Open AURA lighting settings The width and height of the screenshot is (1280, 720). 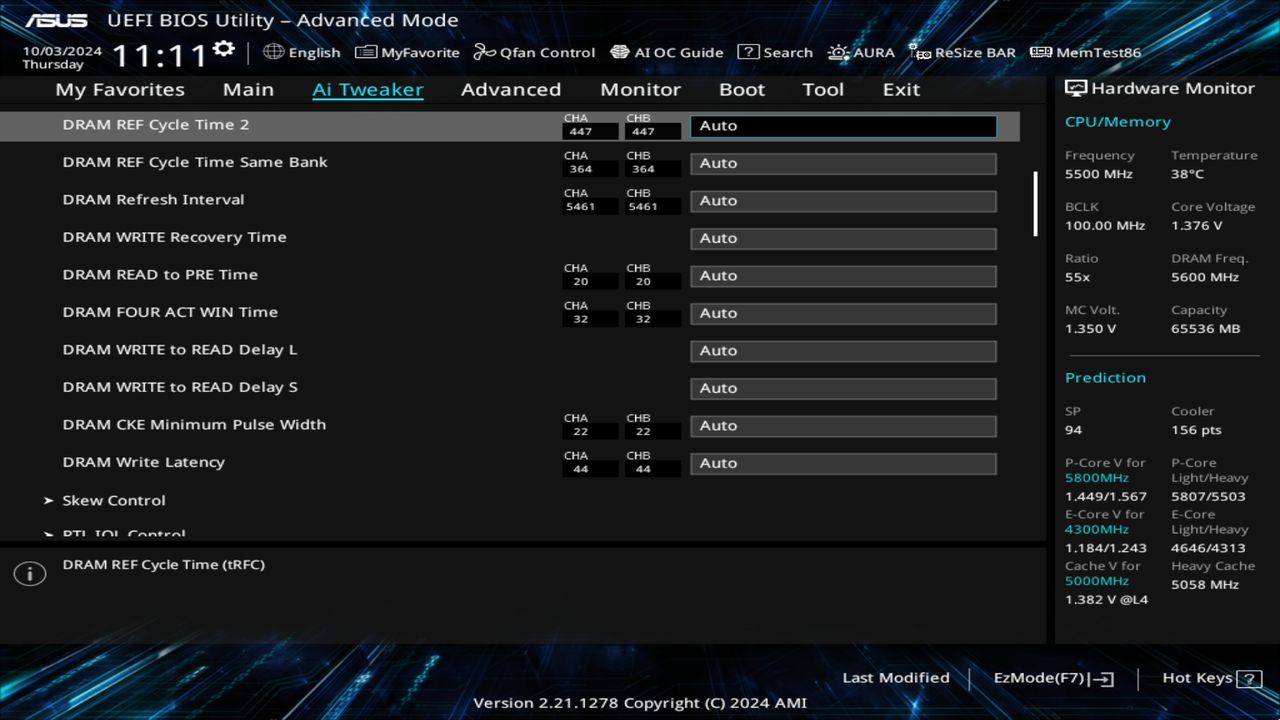coord(861,52)
